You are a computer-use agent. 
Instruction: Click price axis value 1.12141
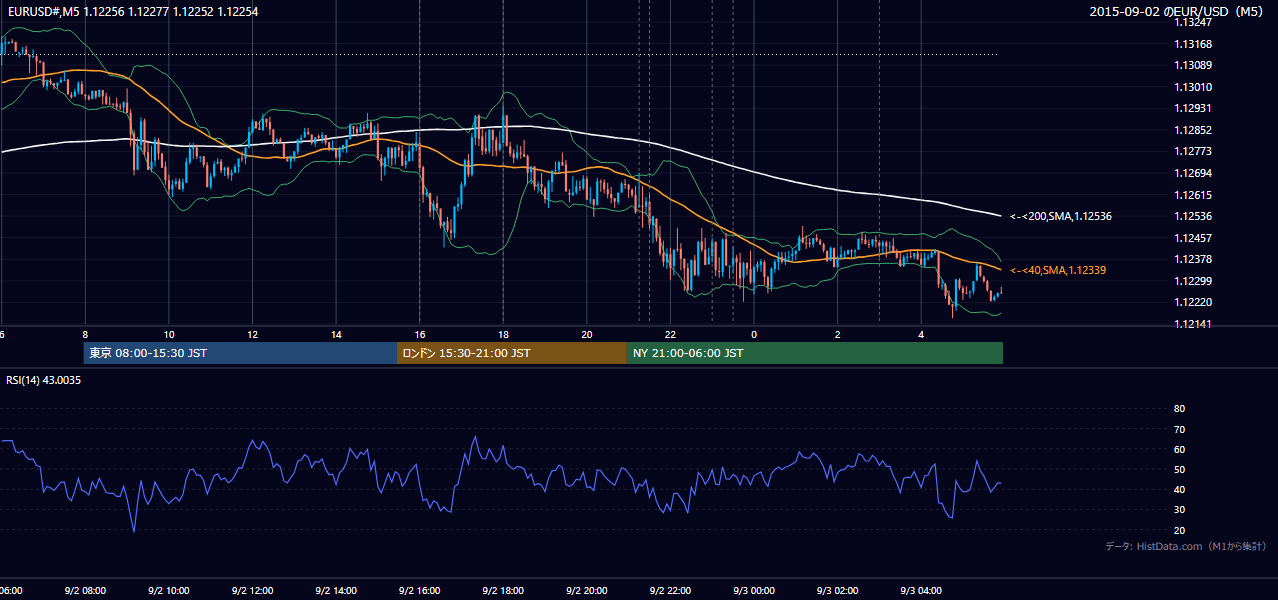[1193, 324]
